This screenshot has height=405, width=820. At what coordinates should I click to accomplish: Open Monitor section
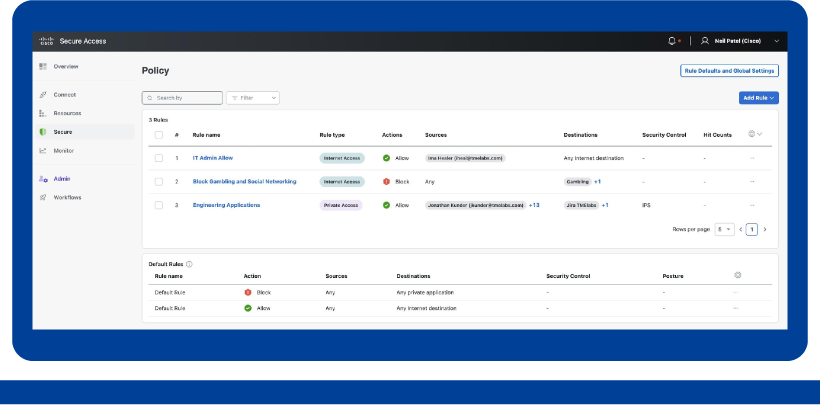[x=64, y=151]
